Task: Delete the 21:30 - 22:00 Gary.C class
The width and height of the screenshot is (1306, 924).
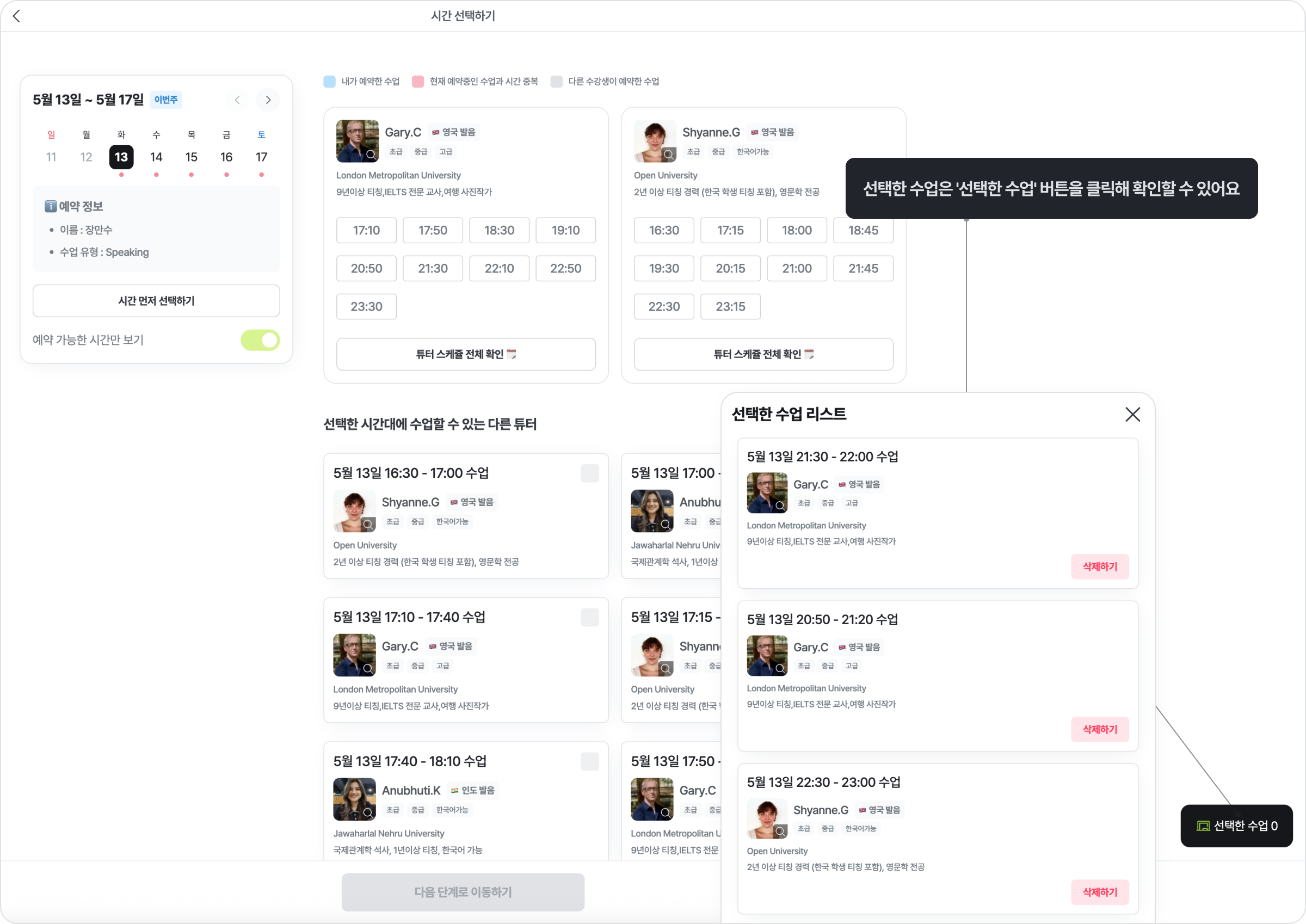Action: tap(1100, 566)
